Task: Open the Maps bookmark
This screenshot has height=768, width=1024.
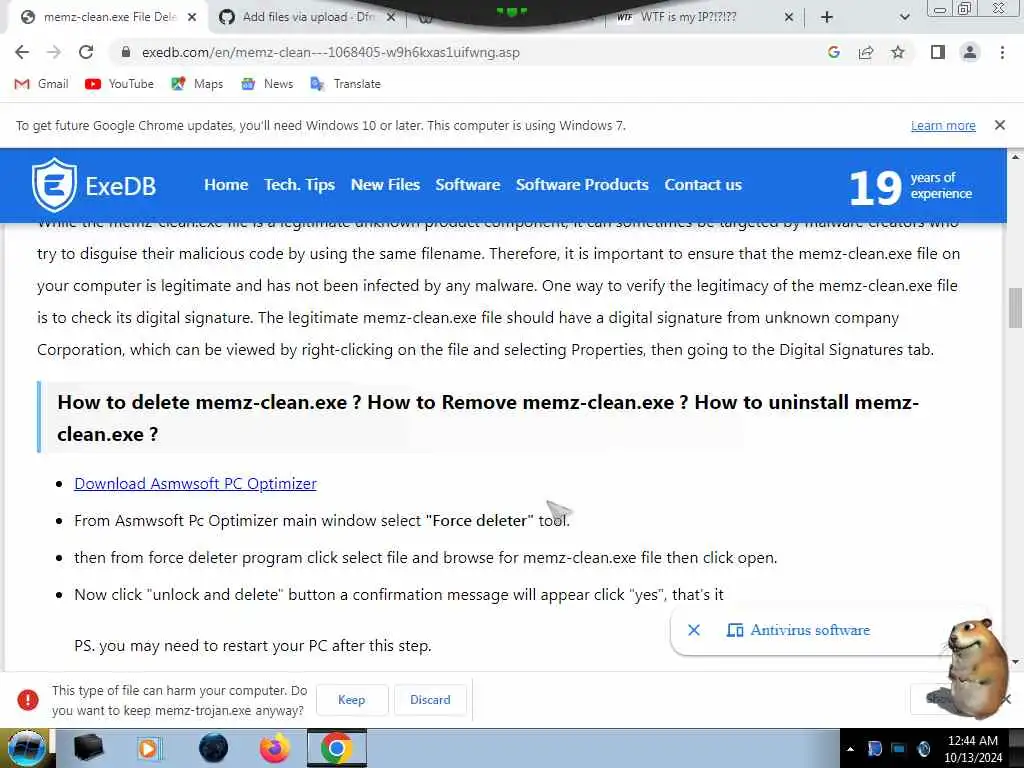Action: [197, 84]
